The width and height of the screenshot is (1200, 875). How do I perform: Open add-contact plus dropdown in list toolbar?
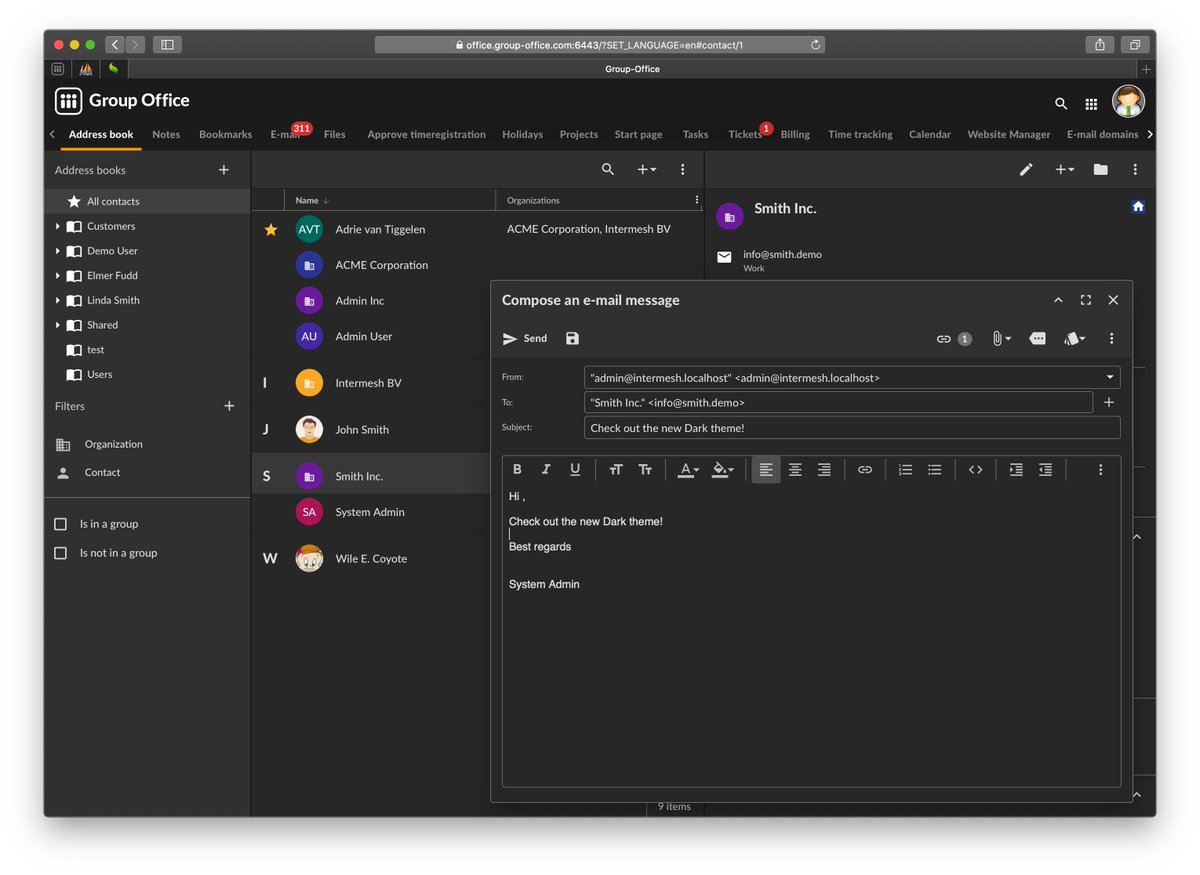point(646,170)
